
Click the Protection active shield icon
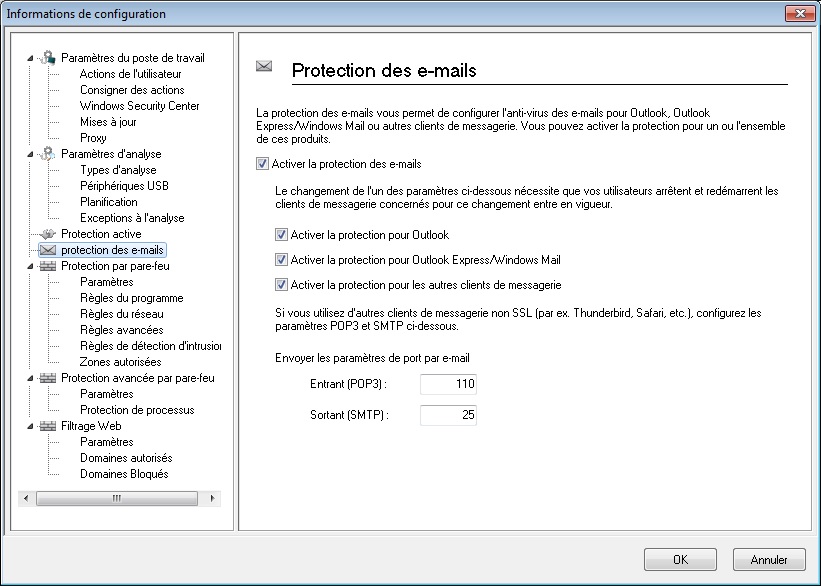coord(48,234)
